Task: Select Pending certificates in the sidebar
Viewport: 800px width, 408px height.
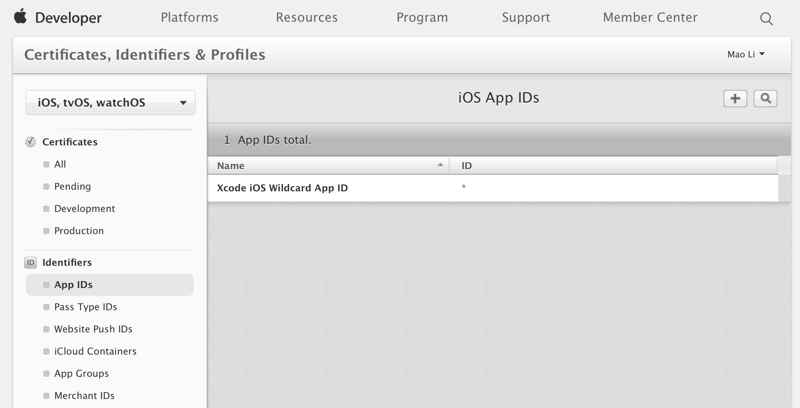Action: click(73, 186)
